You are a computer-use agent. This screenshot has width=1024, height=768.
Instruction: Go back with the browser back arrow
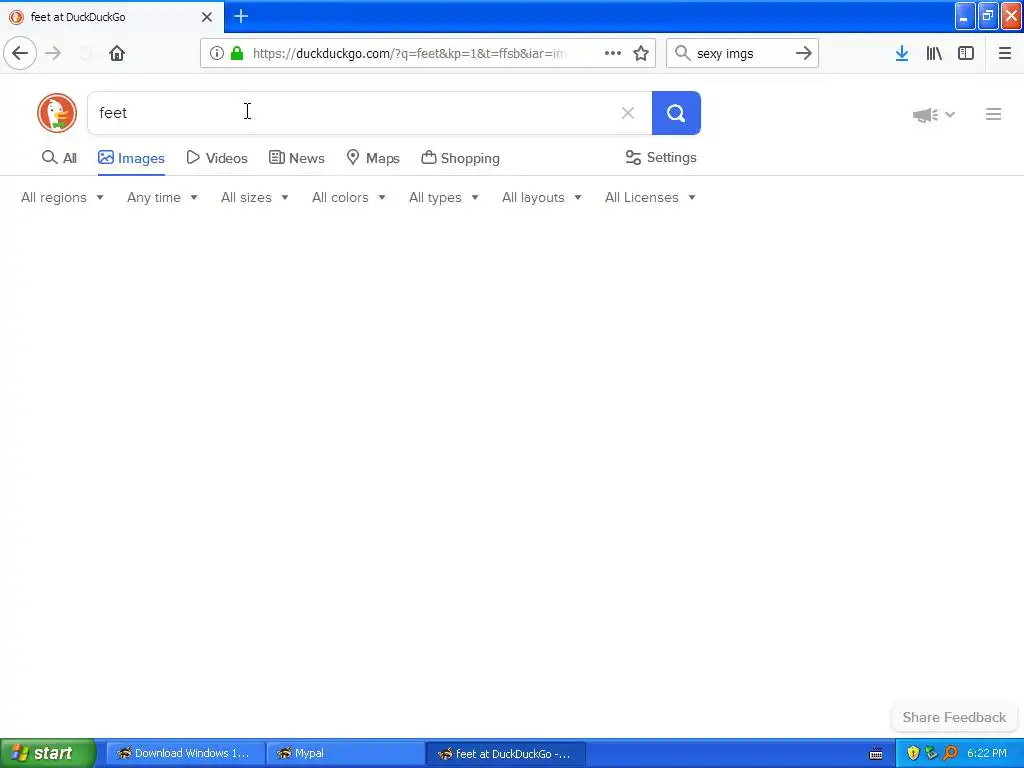click(x=20, y=54)
